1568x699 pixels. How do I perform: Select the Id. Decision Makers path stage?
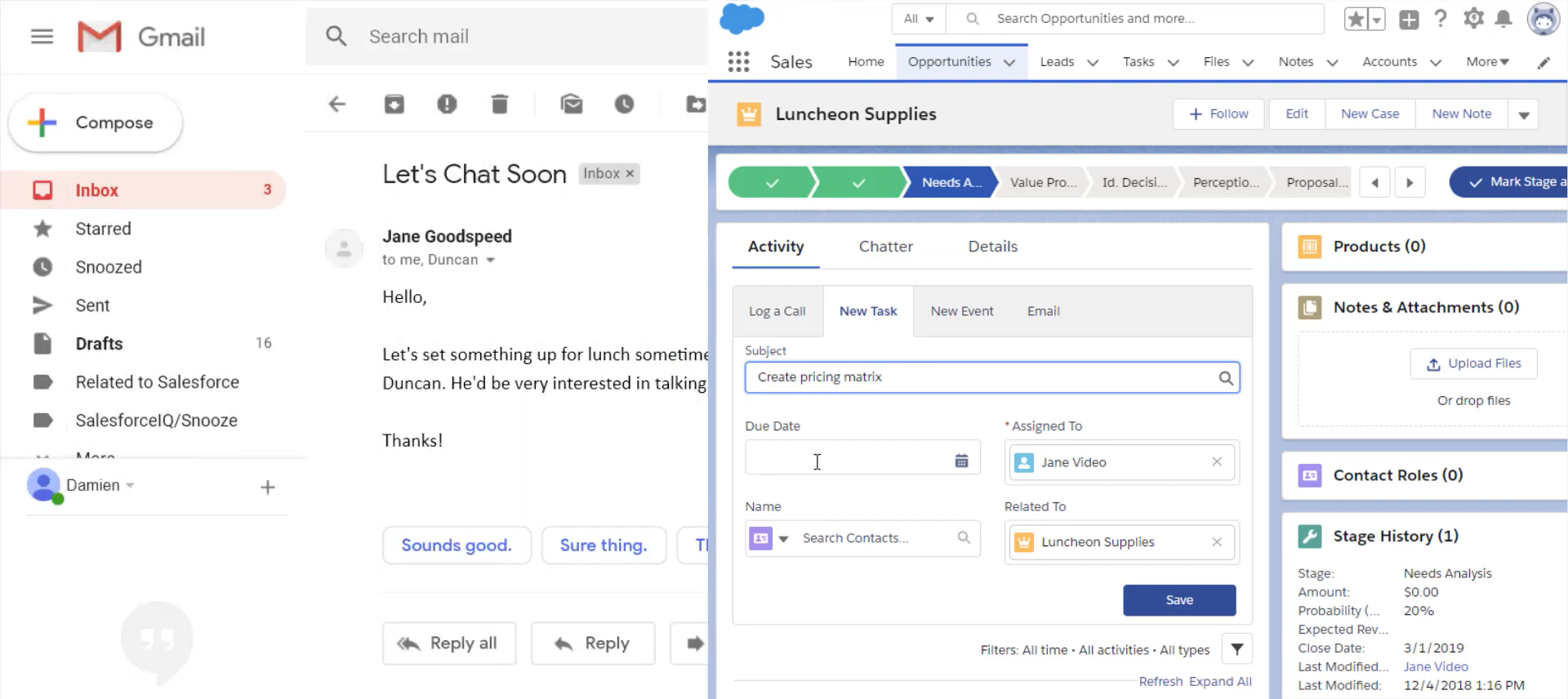pos(1134,182)
